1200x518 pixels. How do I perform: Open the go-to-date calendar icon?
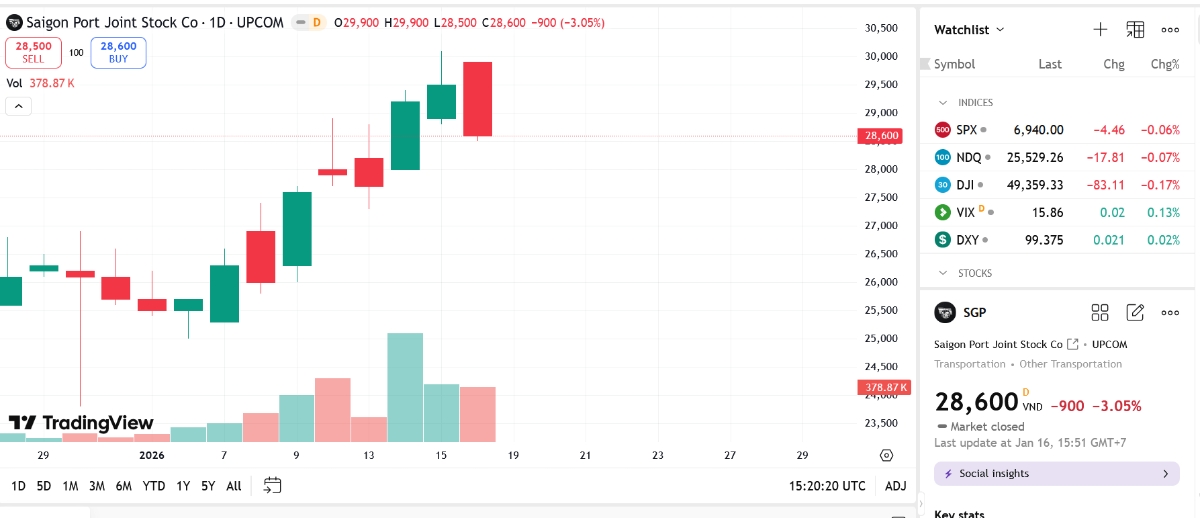click(x=272, y=486)
